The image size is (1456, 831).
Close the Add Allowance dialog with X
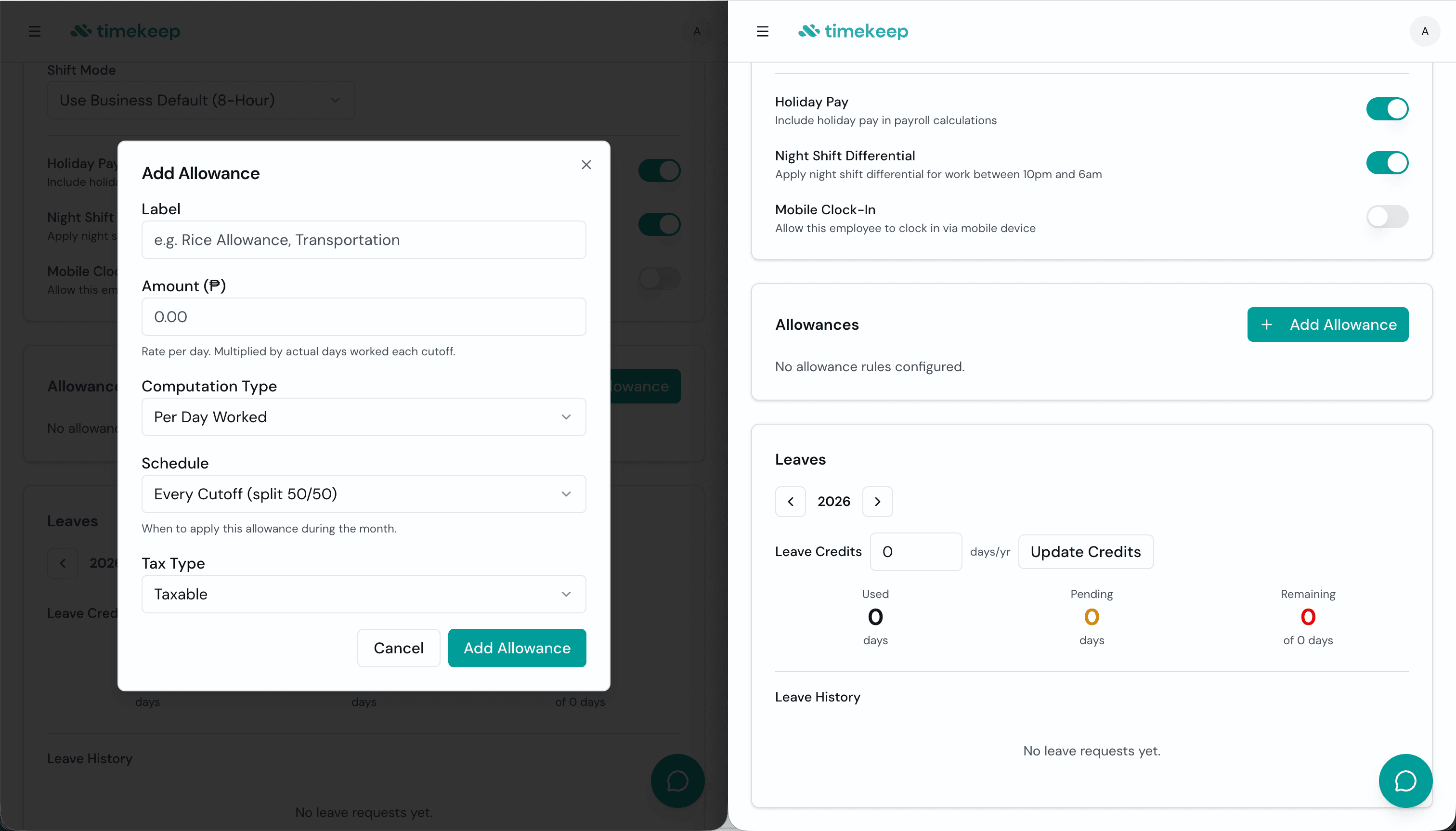pos(586,165)
